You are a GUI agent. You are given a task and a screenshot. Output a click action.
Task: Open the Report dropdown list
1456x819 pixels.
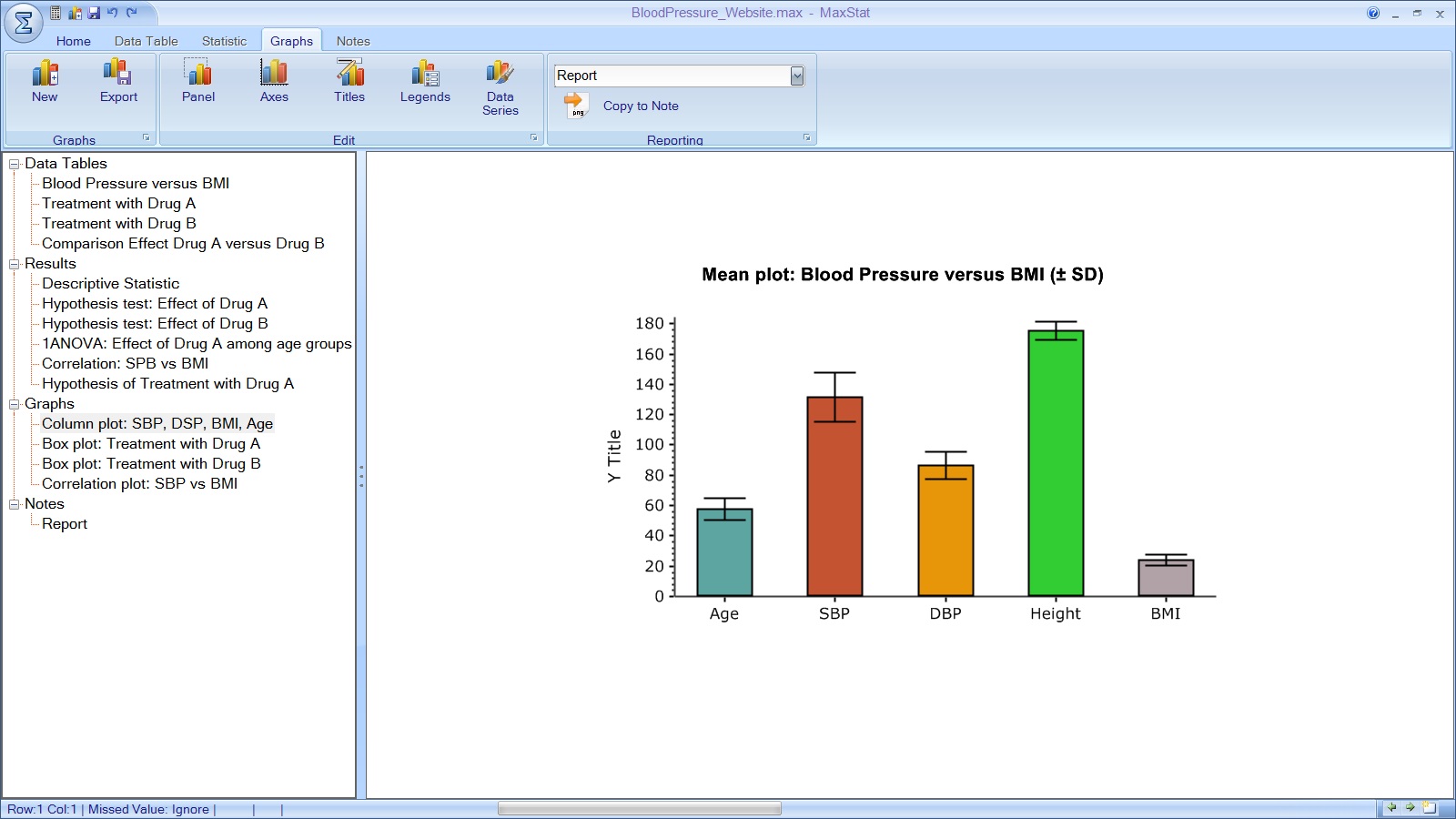point(797,76)
